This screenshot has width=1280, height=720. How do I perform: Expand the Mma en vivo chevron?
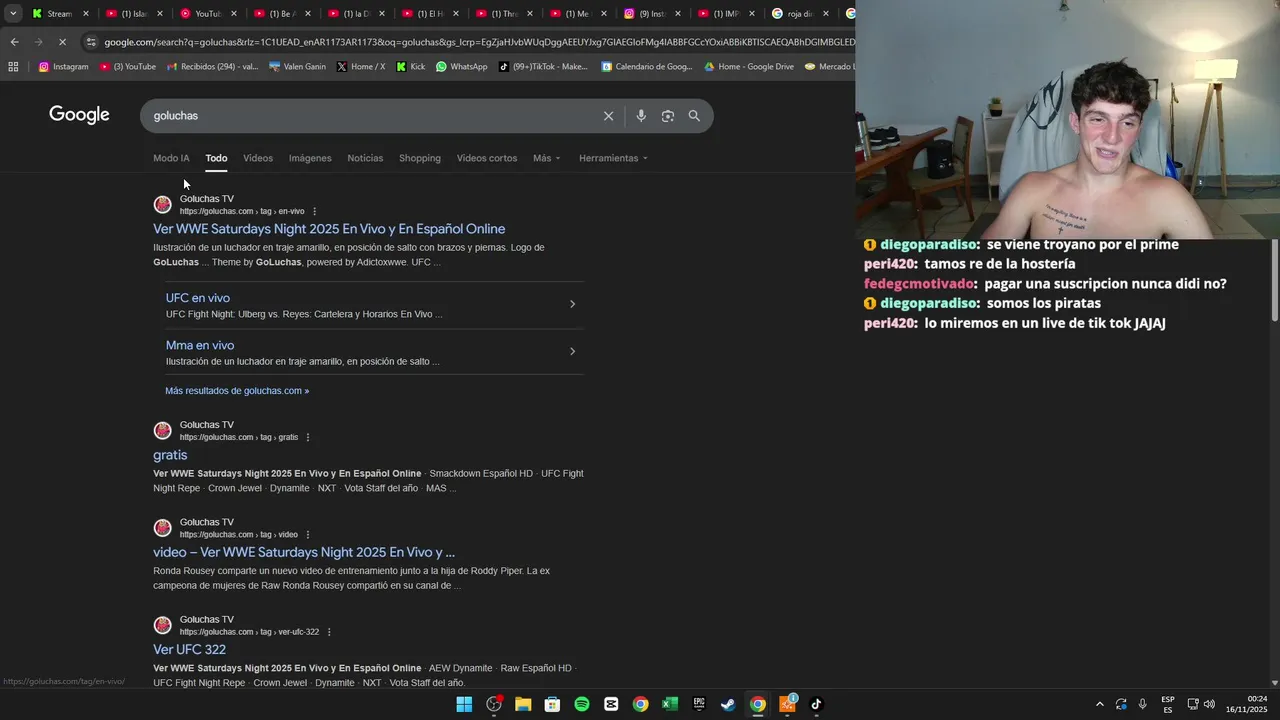click(x=572, y=351)
